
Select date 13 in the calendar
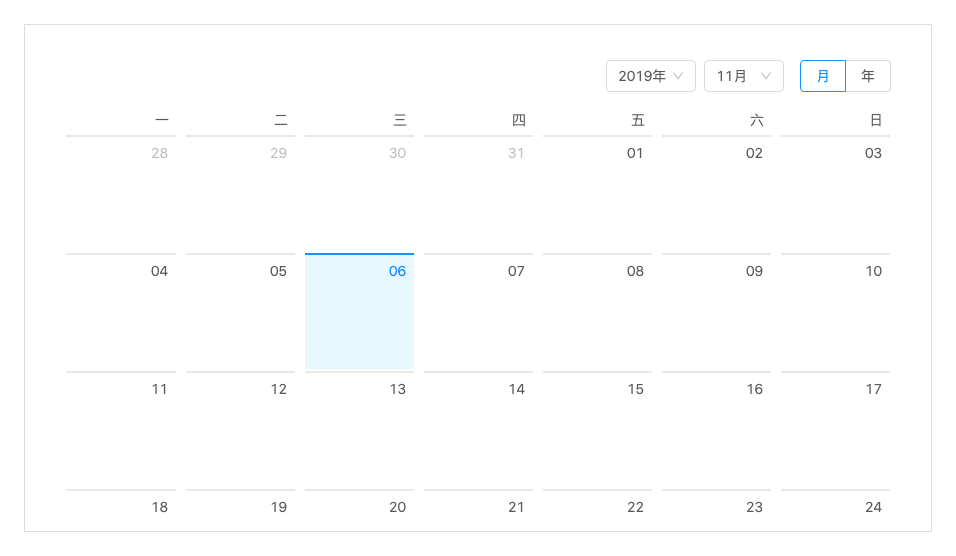click(x=359, y=429)
